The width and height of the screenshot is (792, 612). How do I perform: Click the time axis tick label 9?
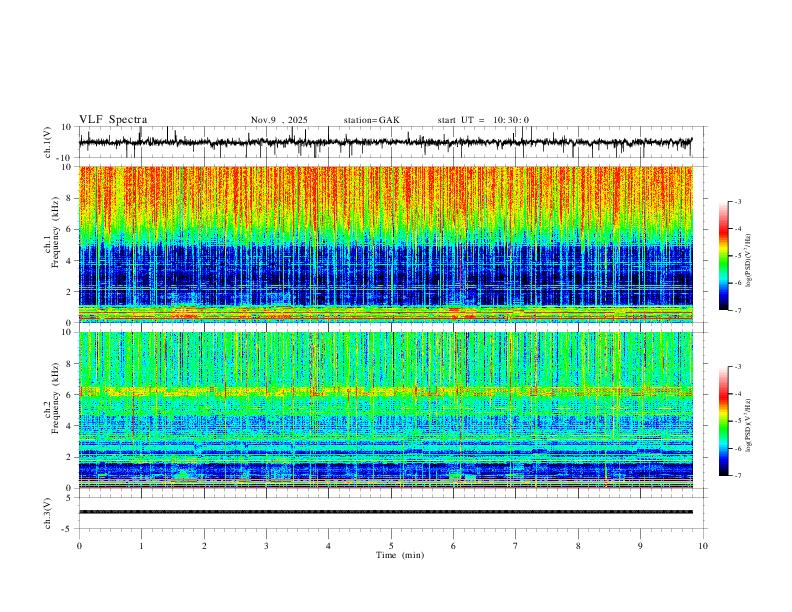pos(640,546)
